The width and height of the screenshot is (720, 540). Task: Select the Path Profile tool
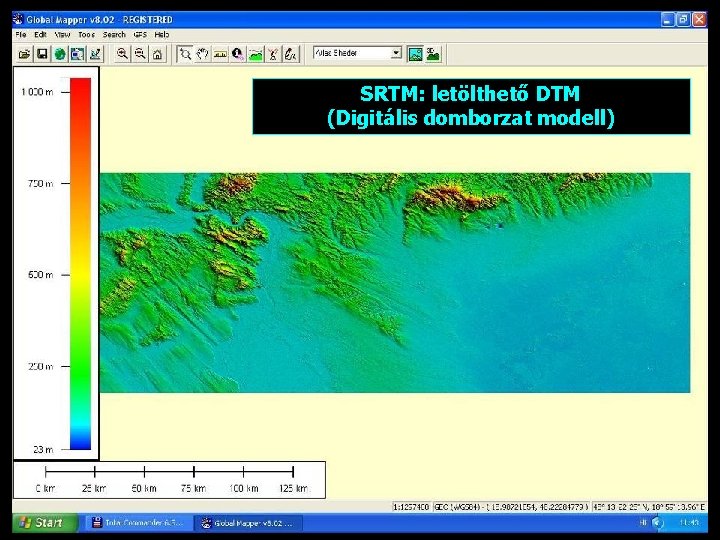(x=256, y=54)
